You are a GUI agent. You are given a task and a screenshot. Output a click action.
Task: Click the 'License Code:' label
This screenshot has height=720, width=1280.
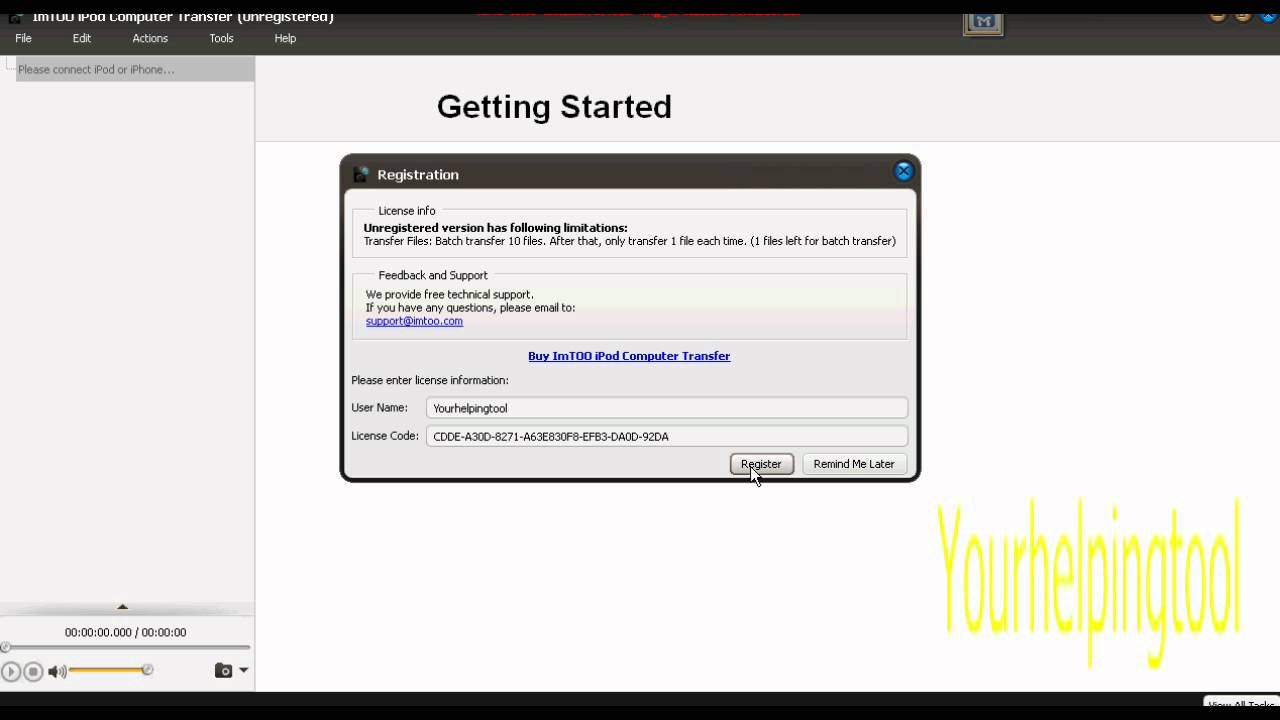[385, 436]
